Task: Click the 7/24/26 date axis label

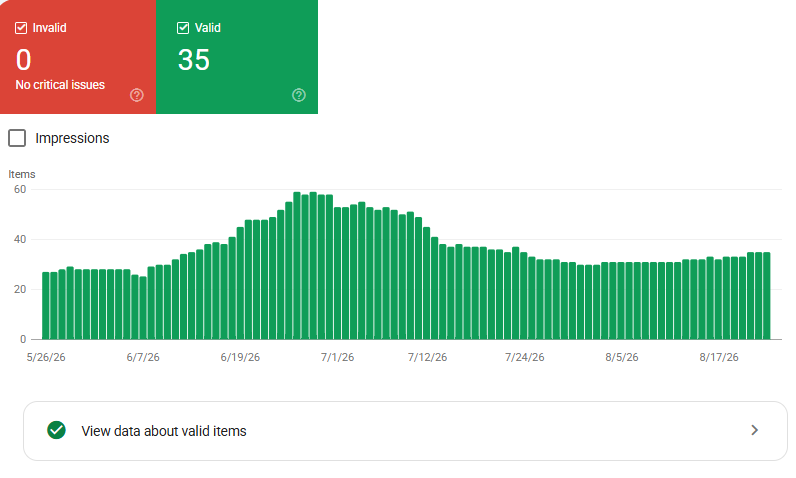Action: [524, 357]
